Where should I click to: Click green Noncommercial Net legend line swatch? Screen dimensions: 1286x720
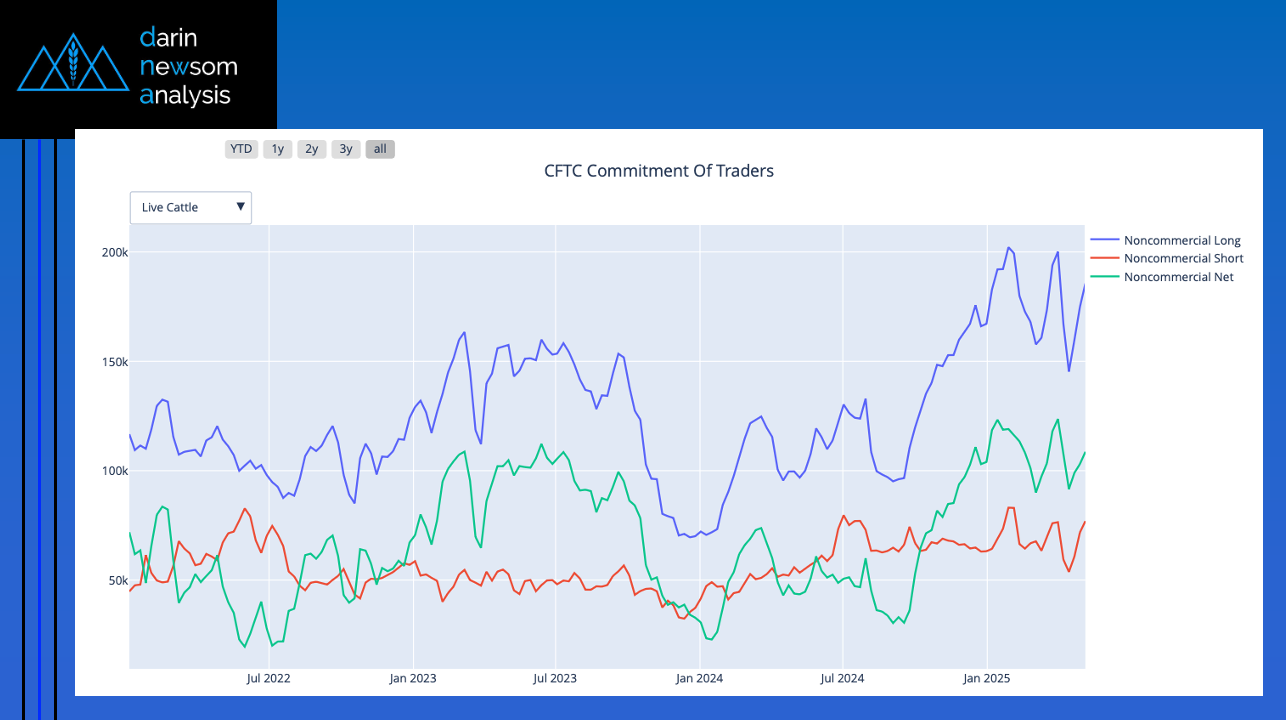coord(1104,277)
